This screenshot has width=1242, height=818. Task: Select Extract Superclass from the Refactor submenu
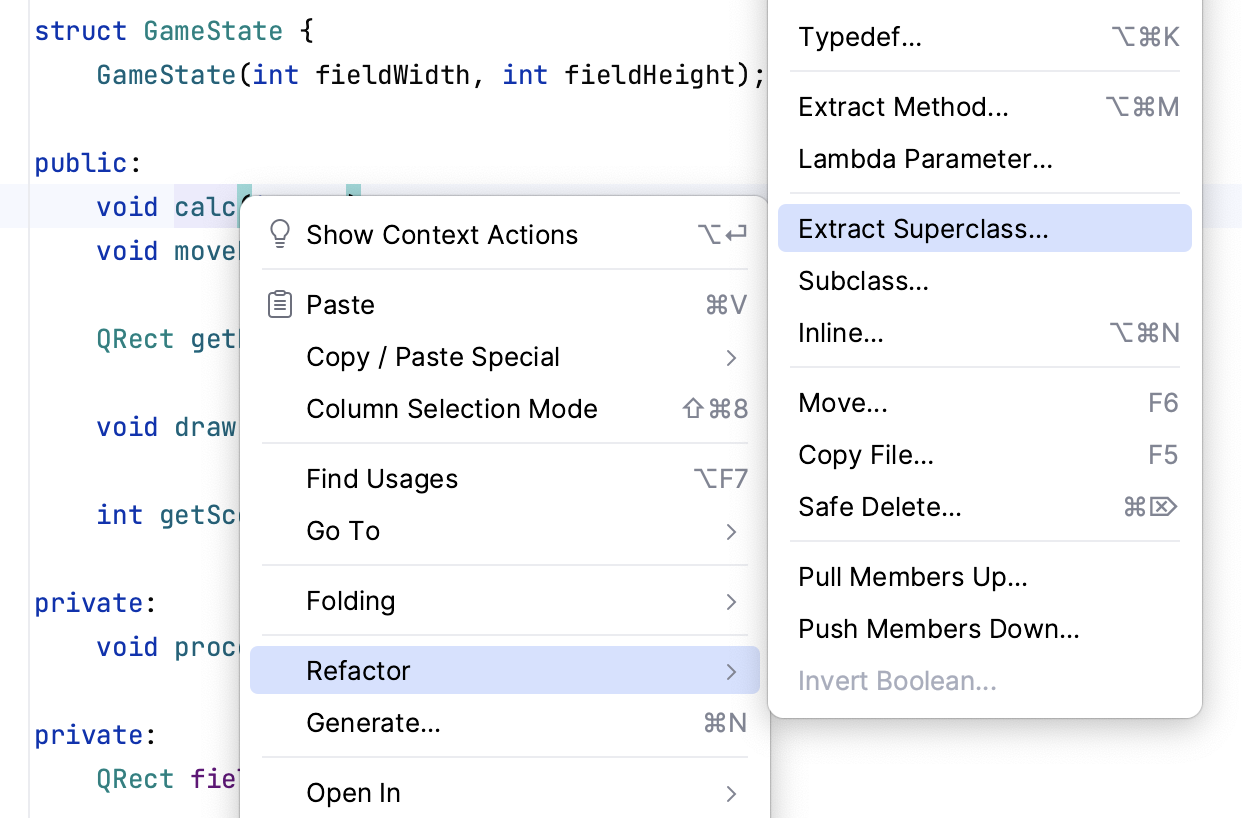[923, 228]
